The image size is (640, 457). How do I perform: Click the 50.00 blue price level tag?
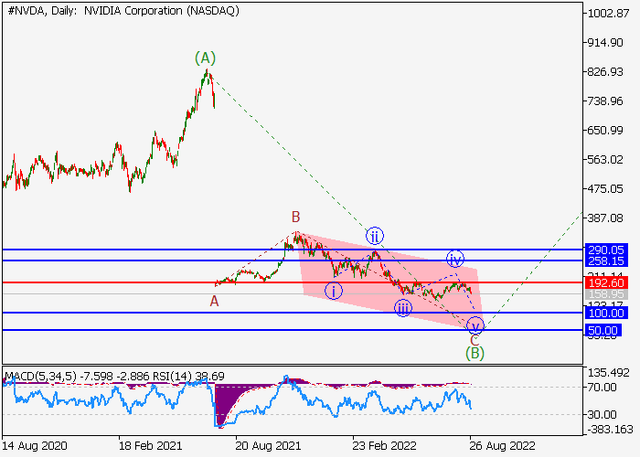[604, 331]
